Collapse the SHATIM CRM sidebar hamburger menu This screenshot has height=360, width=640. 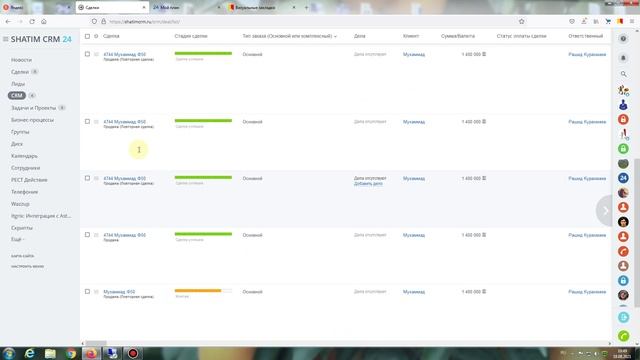[6, 39]
